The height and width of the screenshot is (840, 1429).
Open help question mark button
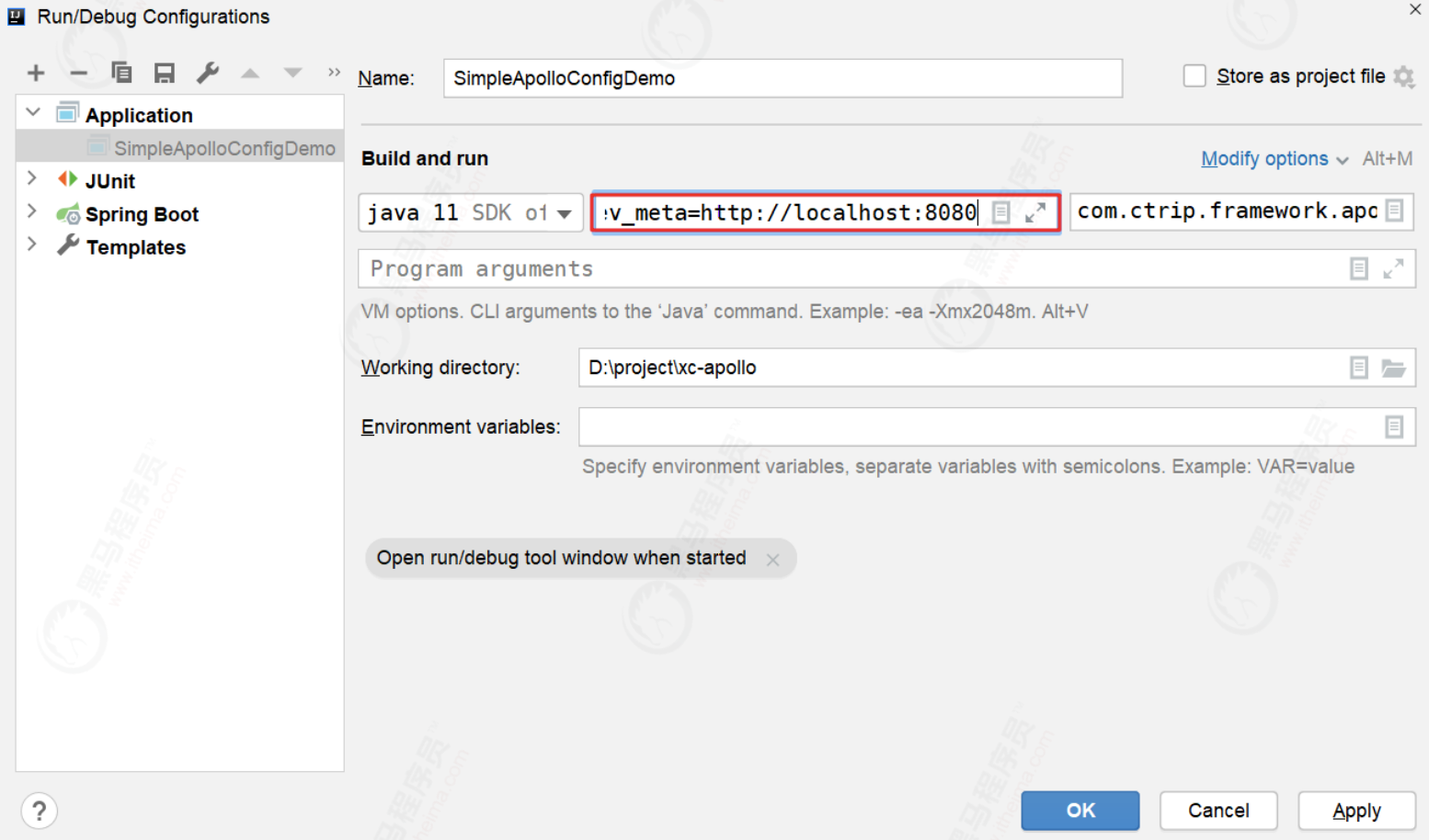(39, 812)
